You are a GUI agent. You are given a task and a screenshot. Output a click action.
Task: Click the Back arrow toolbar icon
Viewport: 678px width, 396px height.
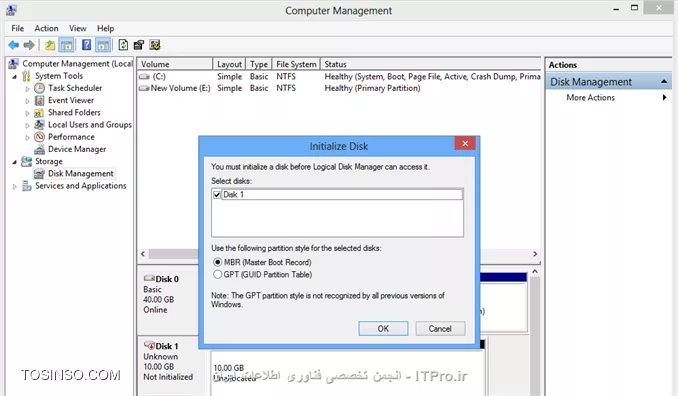tap(13, 45)
